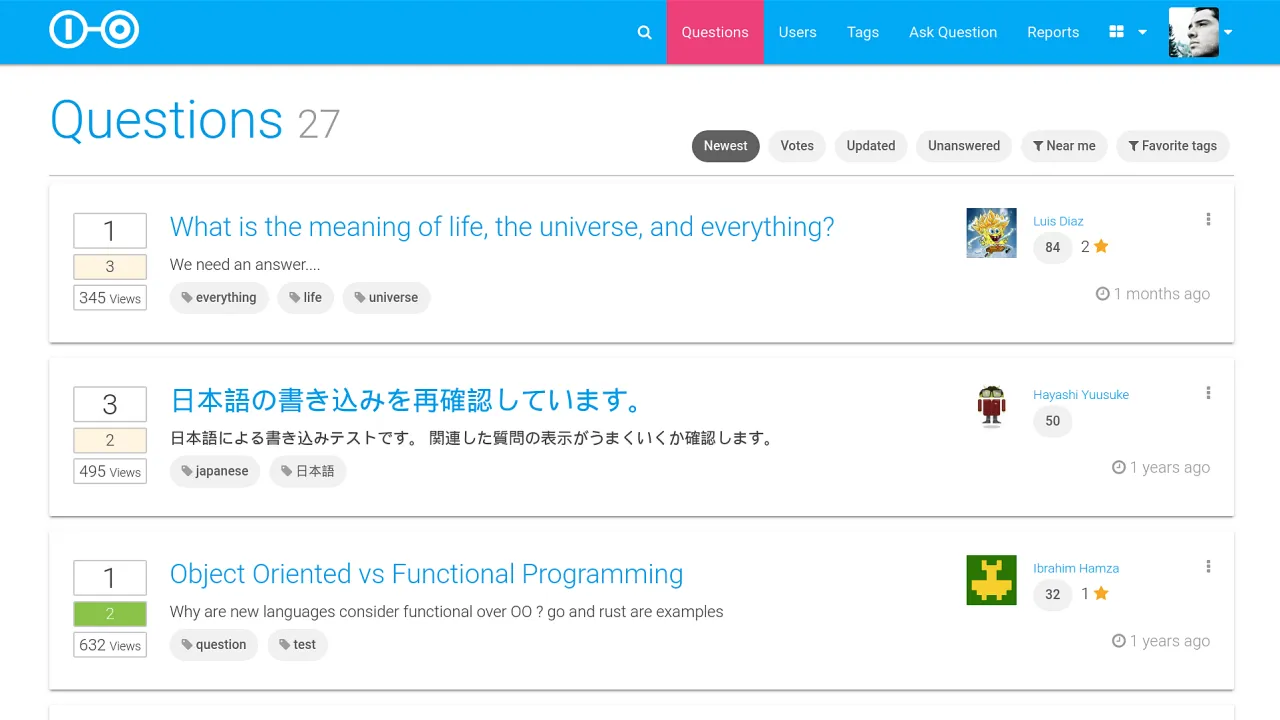Click Ask Question
Screen dimensions: 1280x720
[x=952, y=32]
